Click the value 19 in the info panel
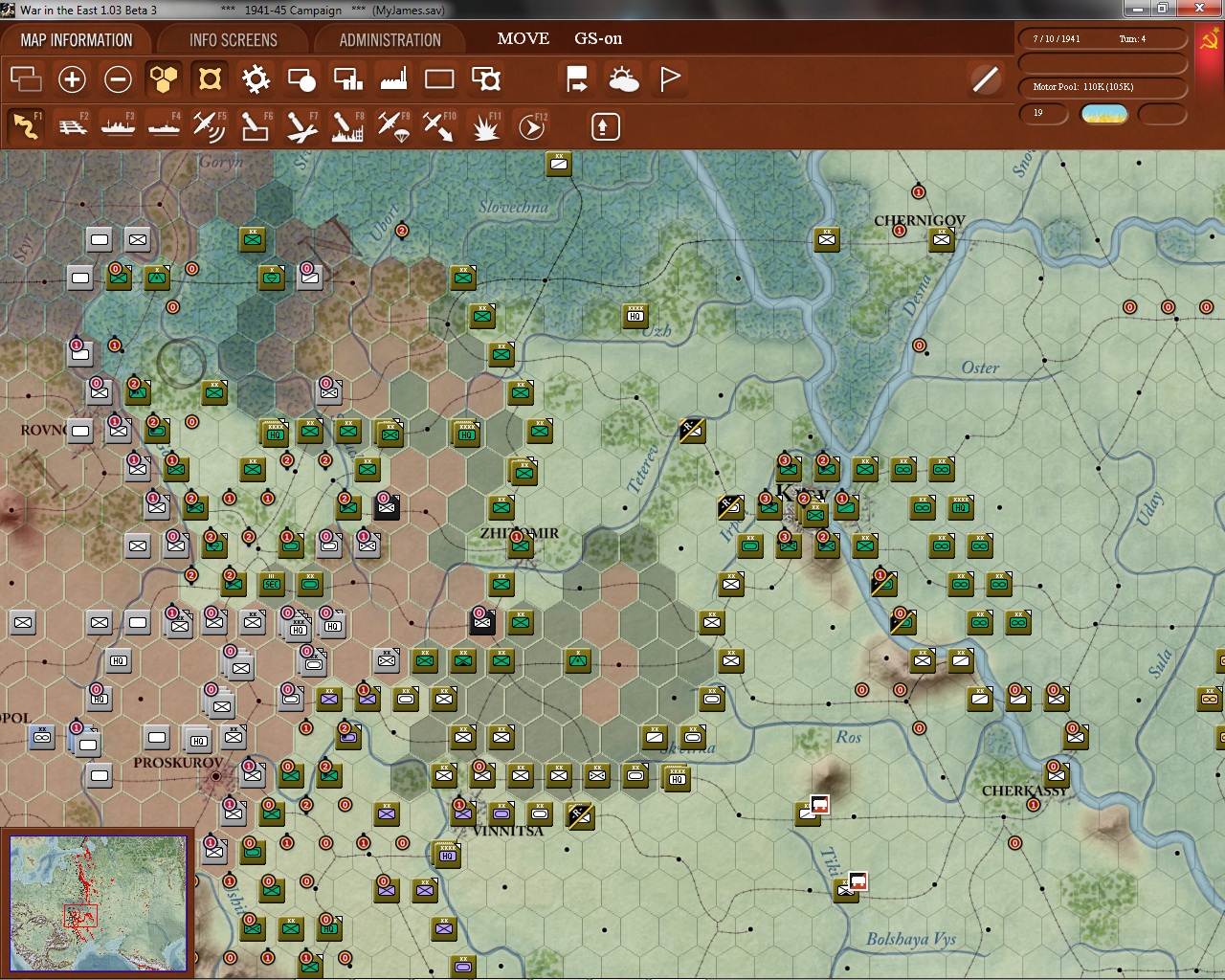Viewport: 1225px width, 980px height. click(x=1038, y=113)
